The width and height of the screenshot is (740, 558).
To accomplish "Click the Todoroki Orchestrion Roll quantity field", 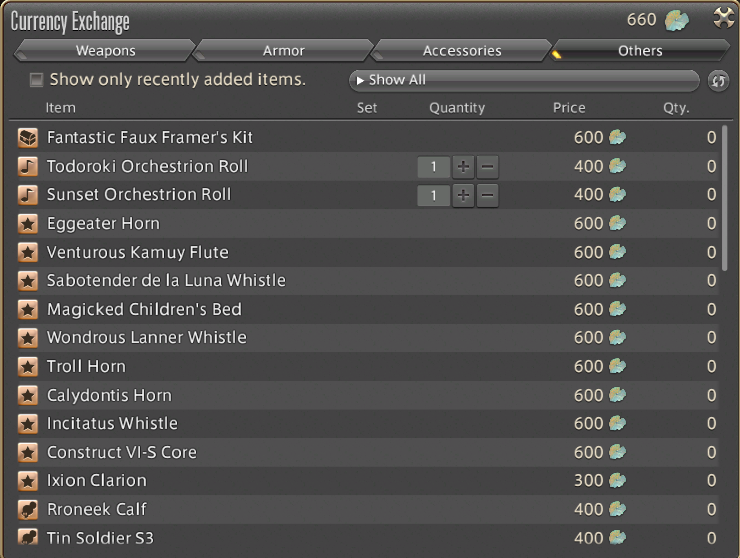I will coord(433,167).
